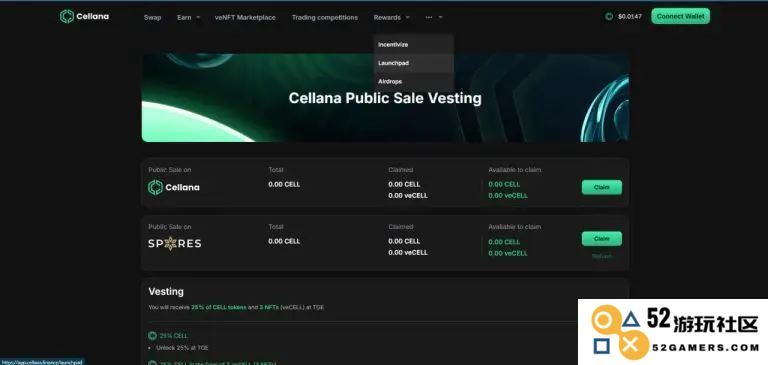
Task: Click the 25% CELL vesting step icon
Action: click(x=152, y=336)
